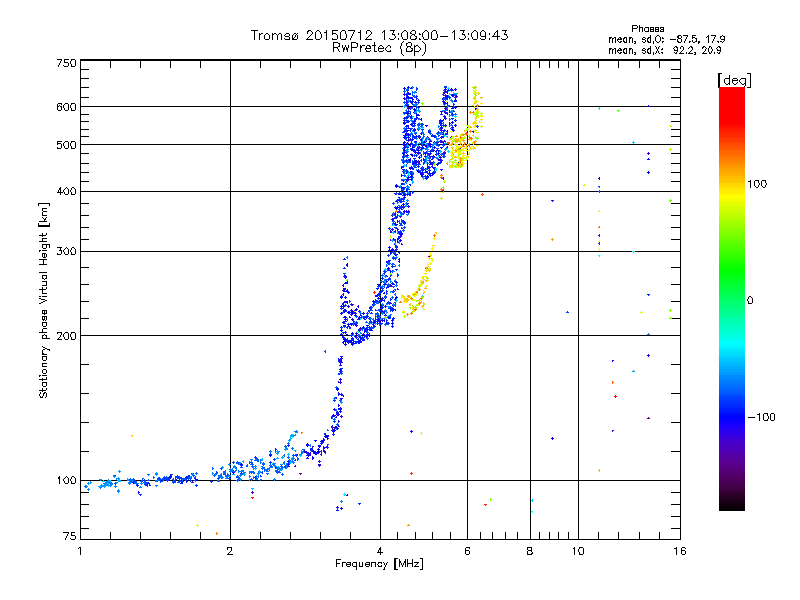Select the 'mean, sd,O: -87.5, 17.9' line
Screen dimensions: 800x600
[x=666, y=39]
